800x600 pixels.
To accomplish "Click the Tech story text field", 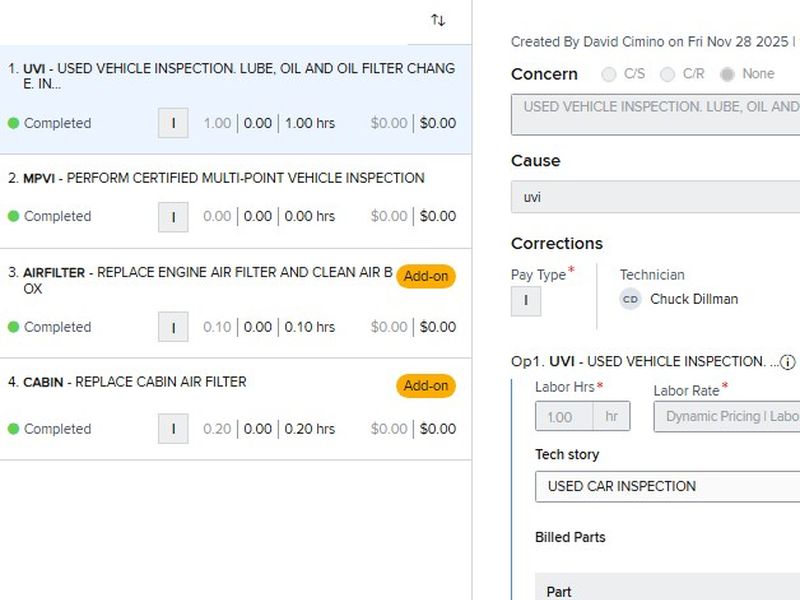I will click(x=668, y=487).
